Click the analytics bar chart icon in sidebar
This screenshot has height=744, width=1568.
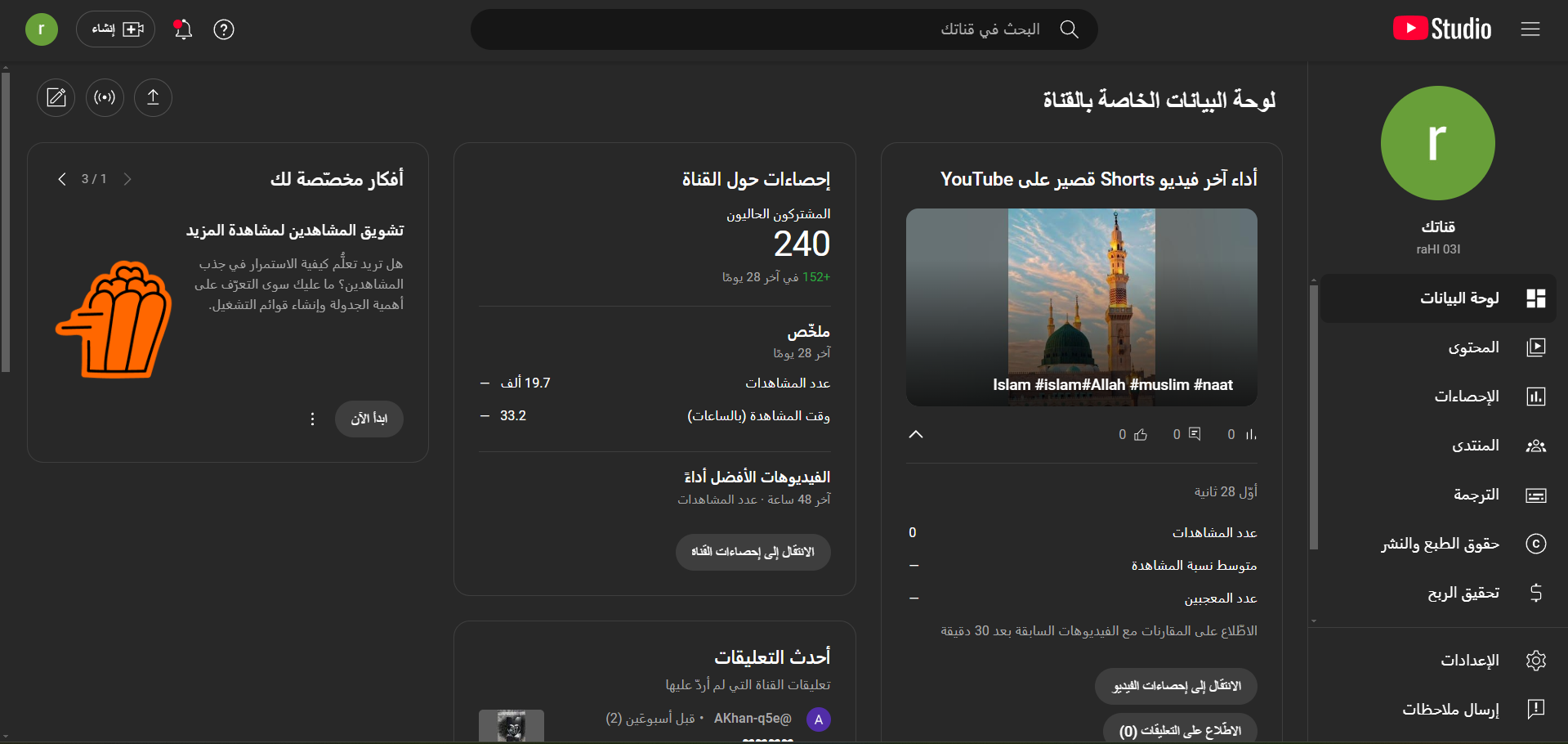1536,397
